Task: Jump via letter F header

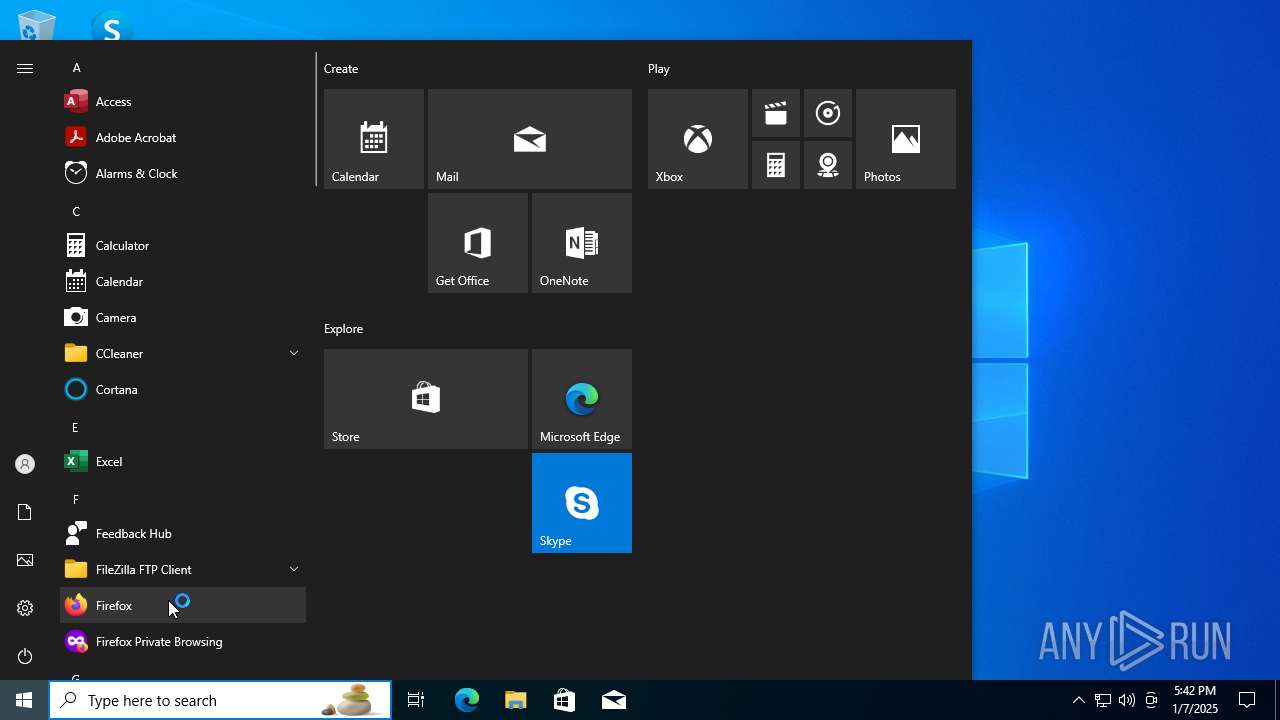Action: click(x=75, y=499)
